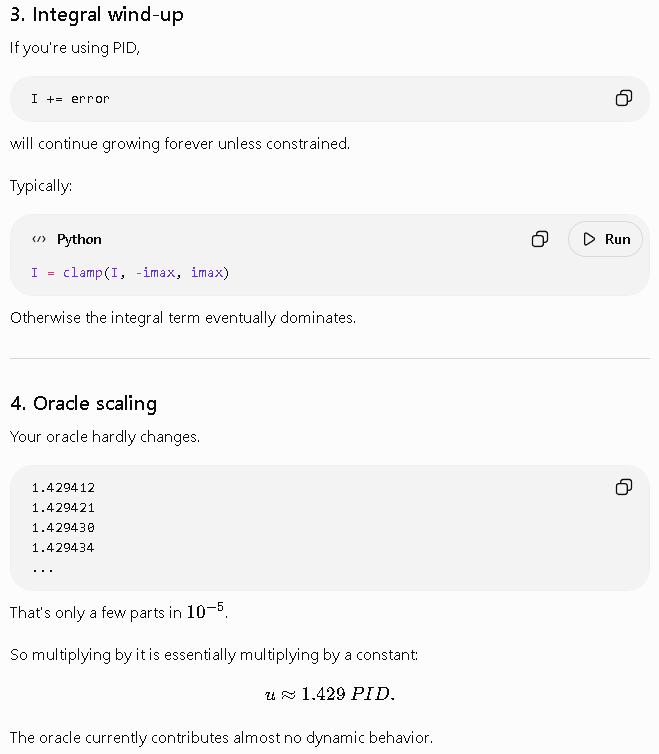Click the value 1.429421 in the code block
This screenshot has width=659, height=754.
[x=63, y=508]
